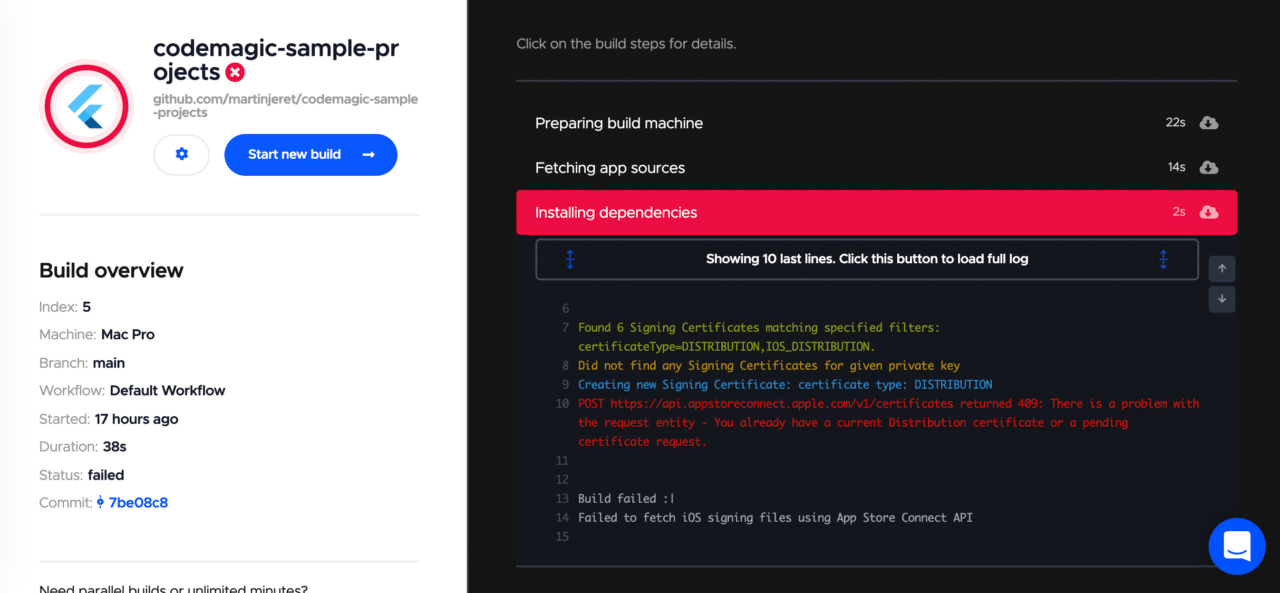The height and width of the screenshot is (593, 1280).
Task: Start new build
Action: tap(311, 155)
